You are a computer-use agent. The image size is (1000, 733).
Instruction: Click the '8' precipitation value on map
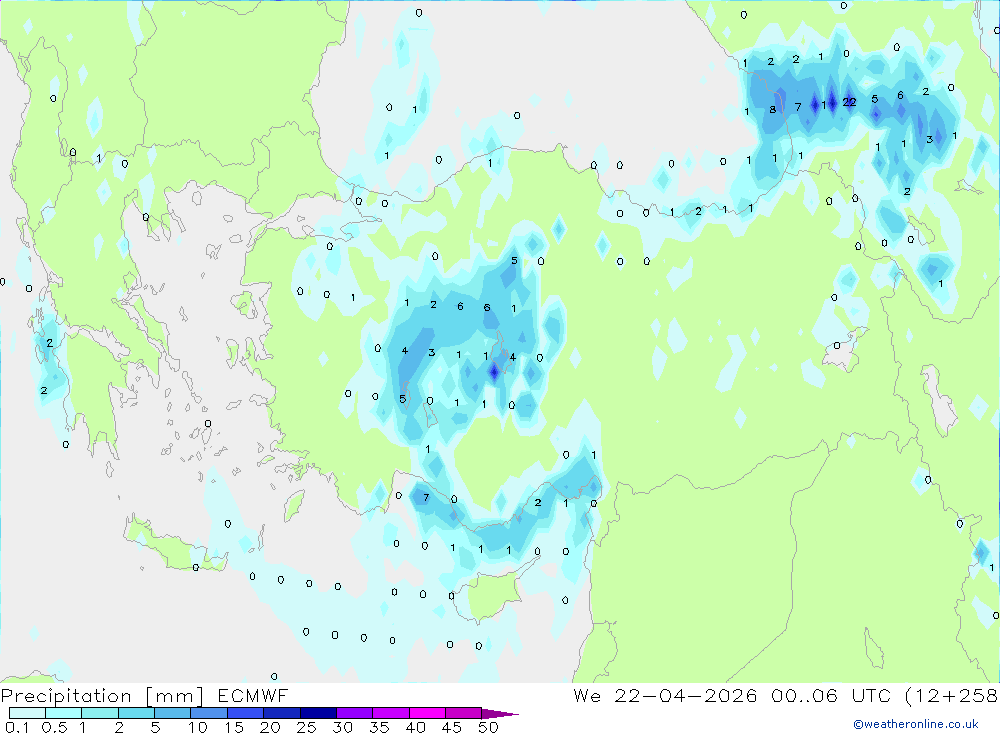tap(772, 109)
